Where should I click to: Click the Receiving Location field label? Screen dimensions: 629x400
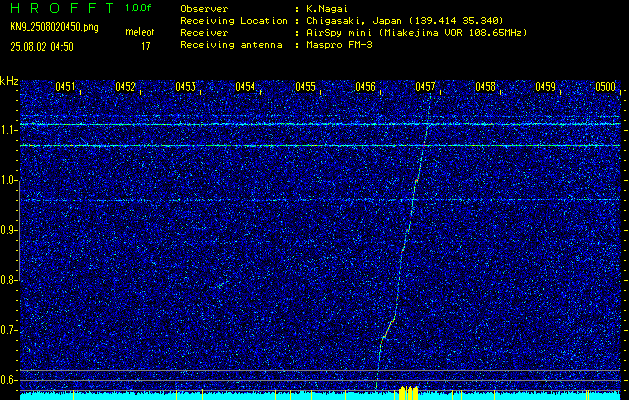[x=234, y=21]
